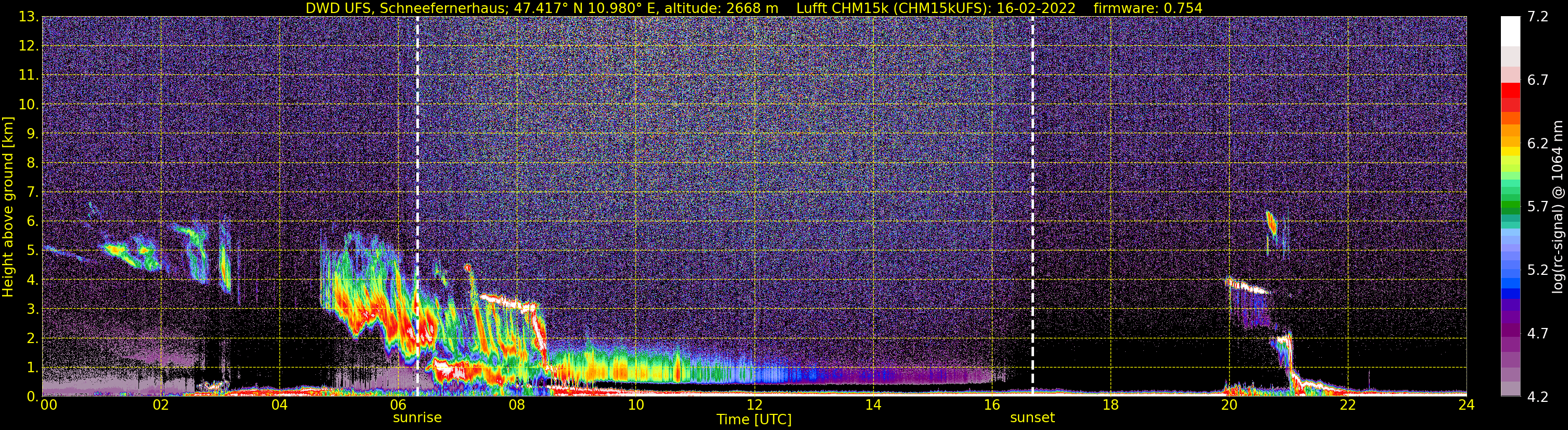This screenshot has width=1568, height=430.
Task: Click the '04' time axis tick label
Action: tap(279, 406)
